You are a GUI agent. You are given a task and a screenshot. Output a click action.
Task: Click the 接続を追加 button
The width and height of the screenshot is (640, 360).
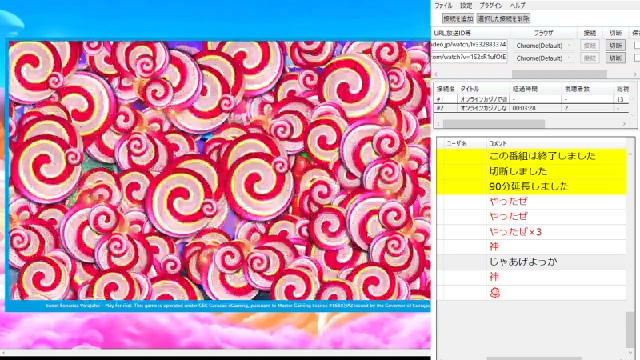tap(458, 19)
